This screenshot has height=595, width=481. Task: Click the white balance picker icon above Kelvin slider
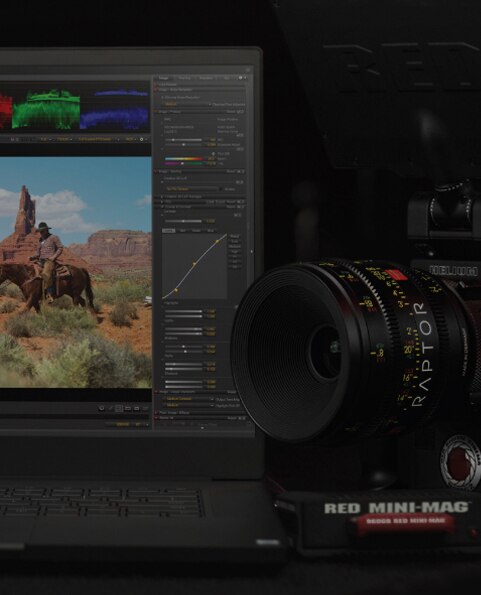(213, 154)
